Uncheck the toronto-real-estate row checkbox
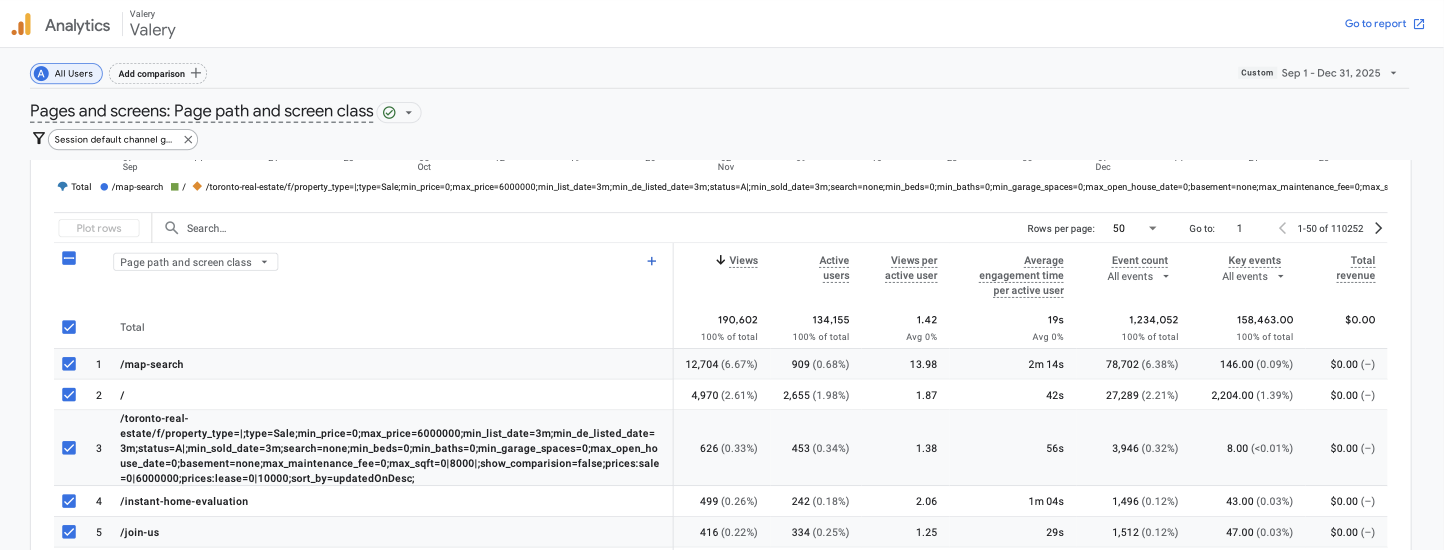 (x=69, y=448)
